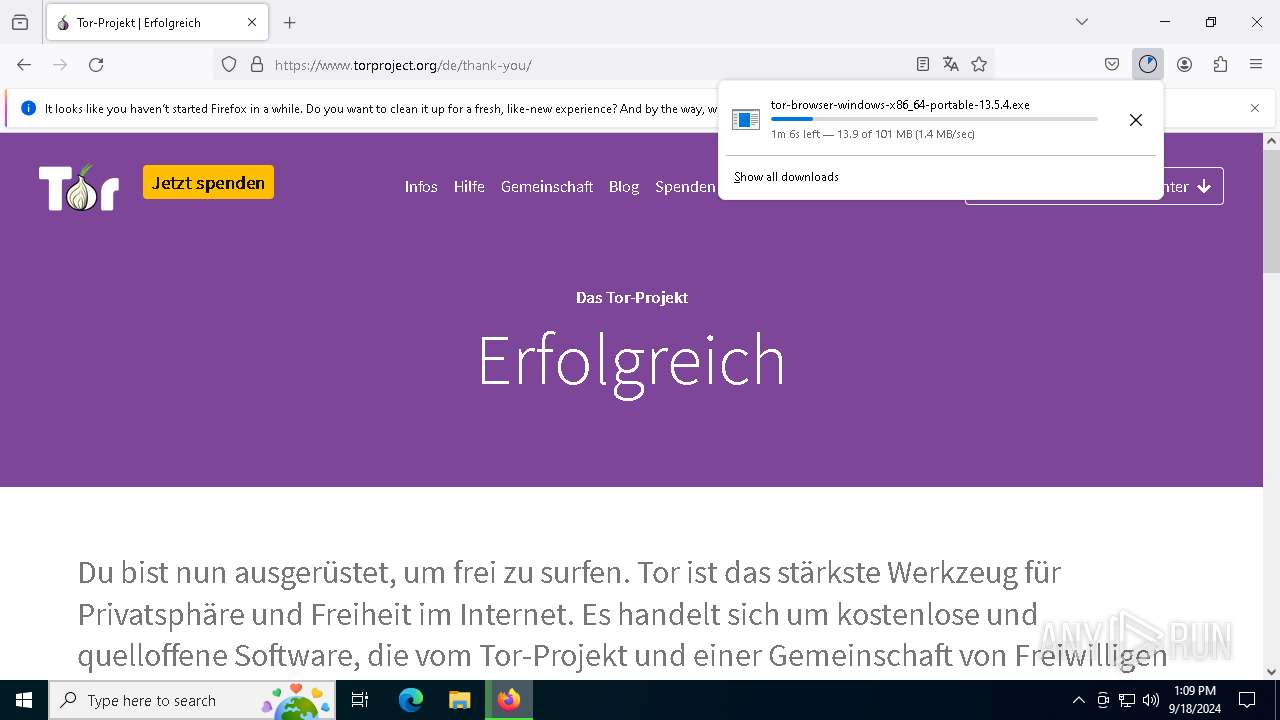Click the taskbar search box
The width and height of the screenshot is (1280, 720).
193,700
